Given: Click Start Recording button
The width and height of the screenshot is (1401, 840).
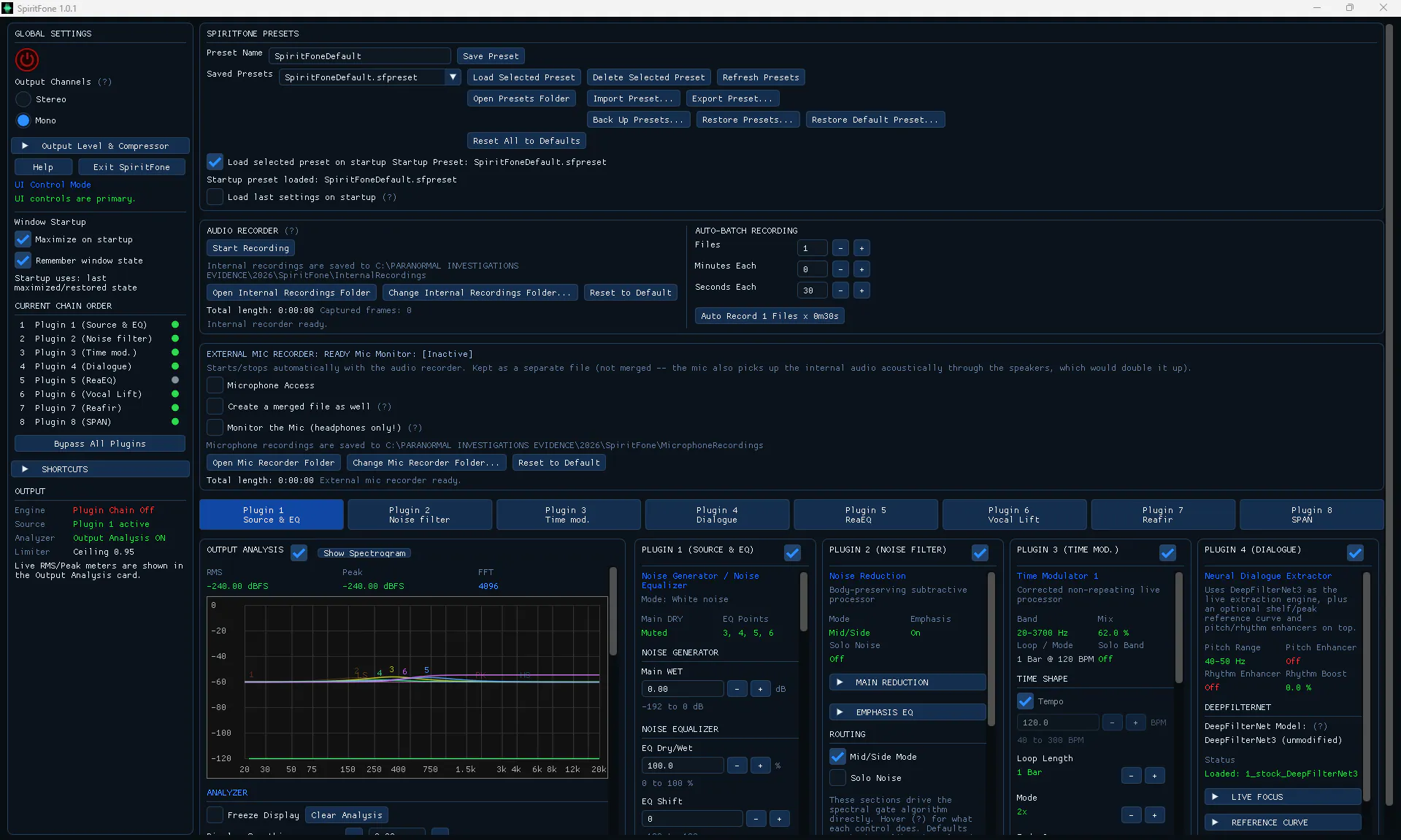Looking at the screenshot, I should [x=250, y=248].
